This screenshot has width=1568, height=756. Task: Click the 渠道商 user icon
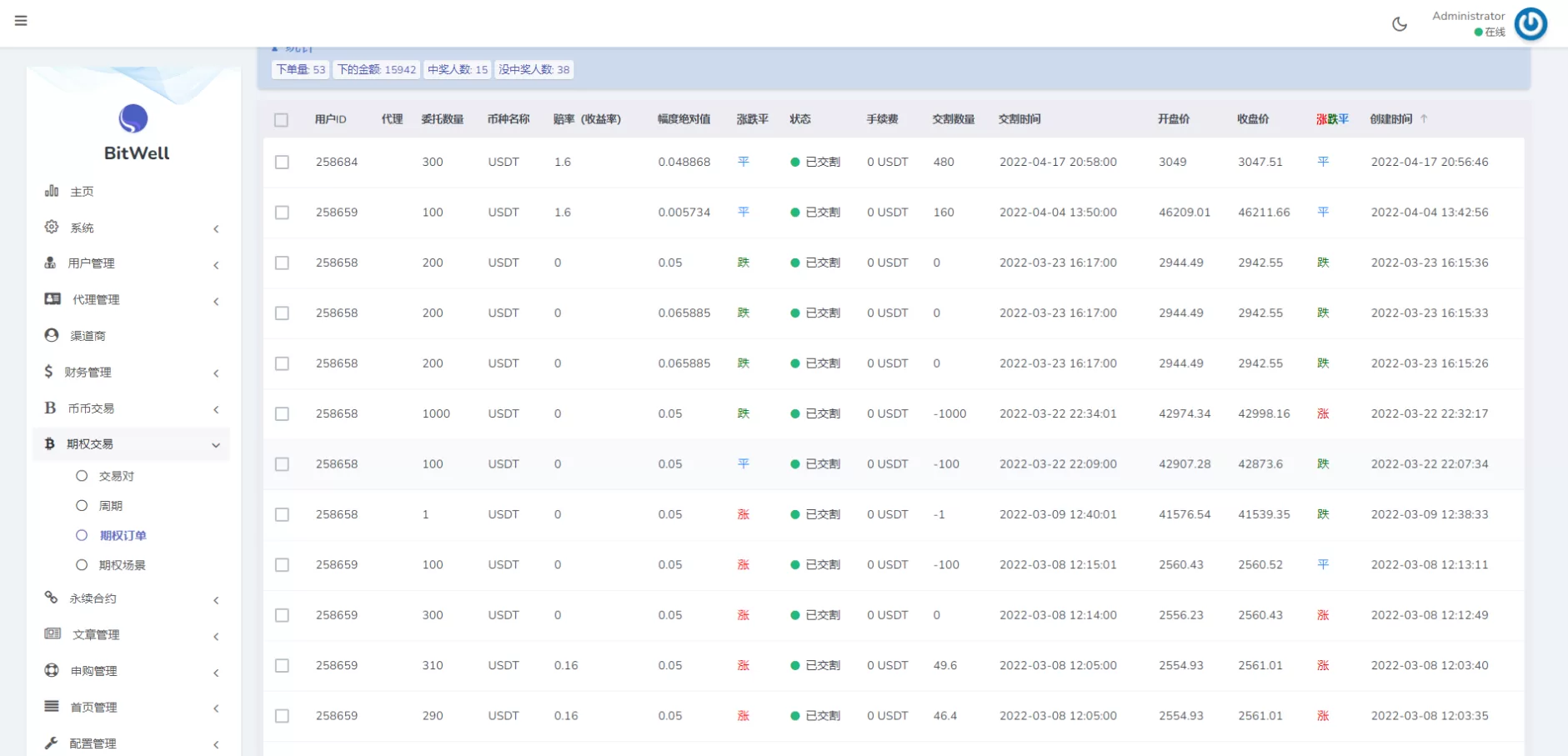(52, 335)
